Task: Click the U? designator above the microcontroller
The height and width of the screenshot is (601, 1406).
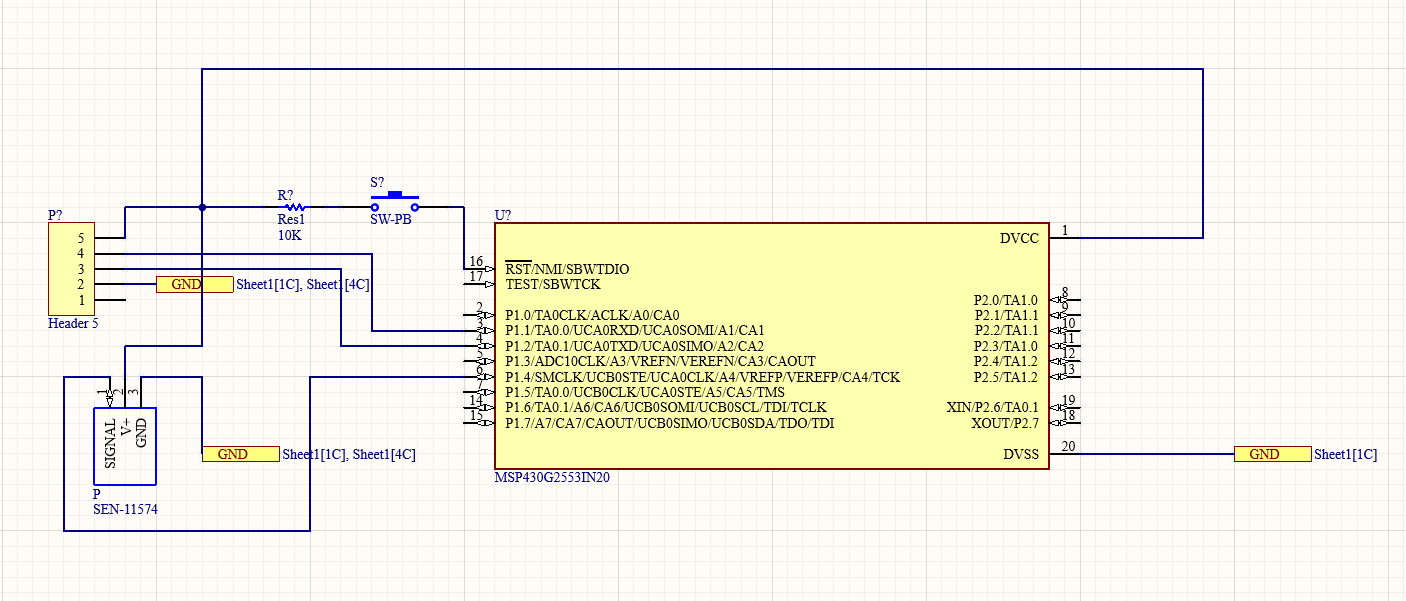Action: tap(503, 215)
